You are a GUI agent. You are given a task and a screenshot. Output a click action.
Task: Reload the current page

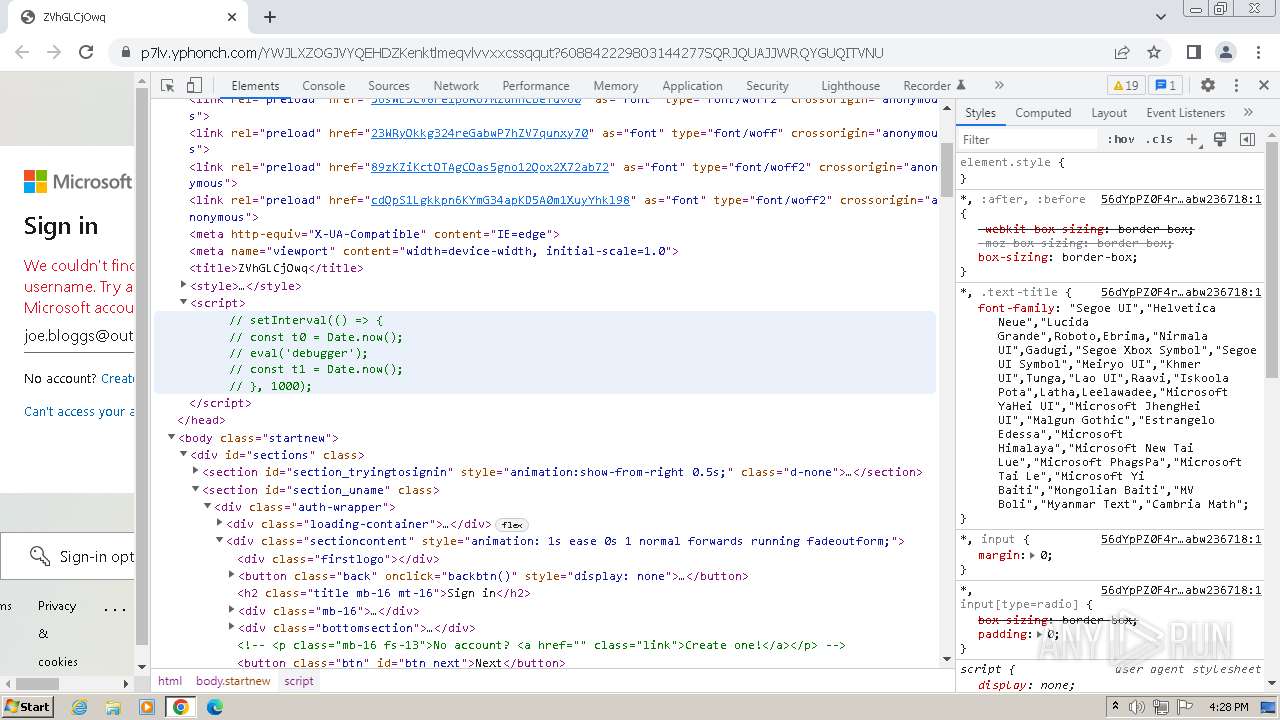point(86,53)
